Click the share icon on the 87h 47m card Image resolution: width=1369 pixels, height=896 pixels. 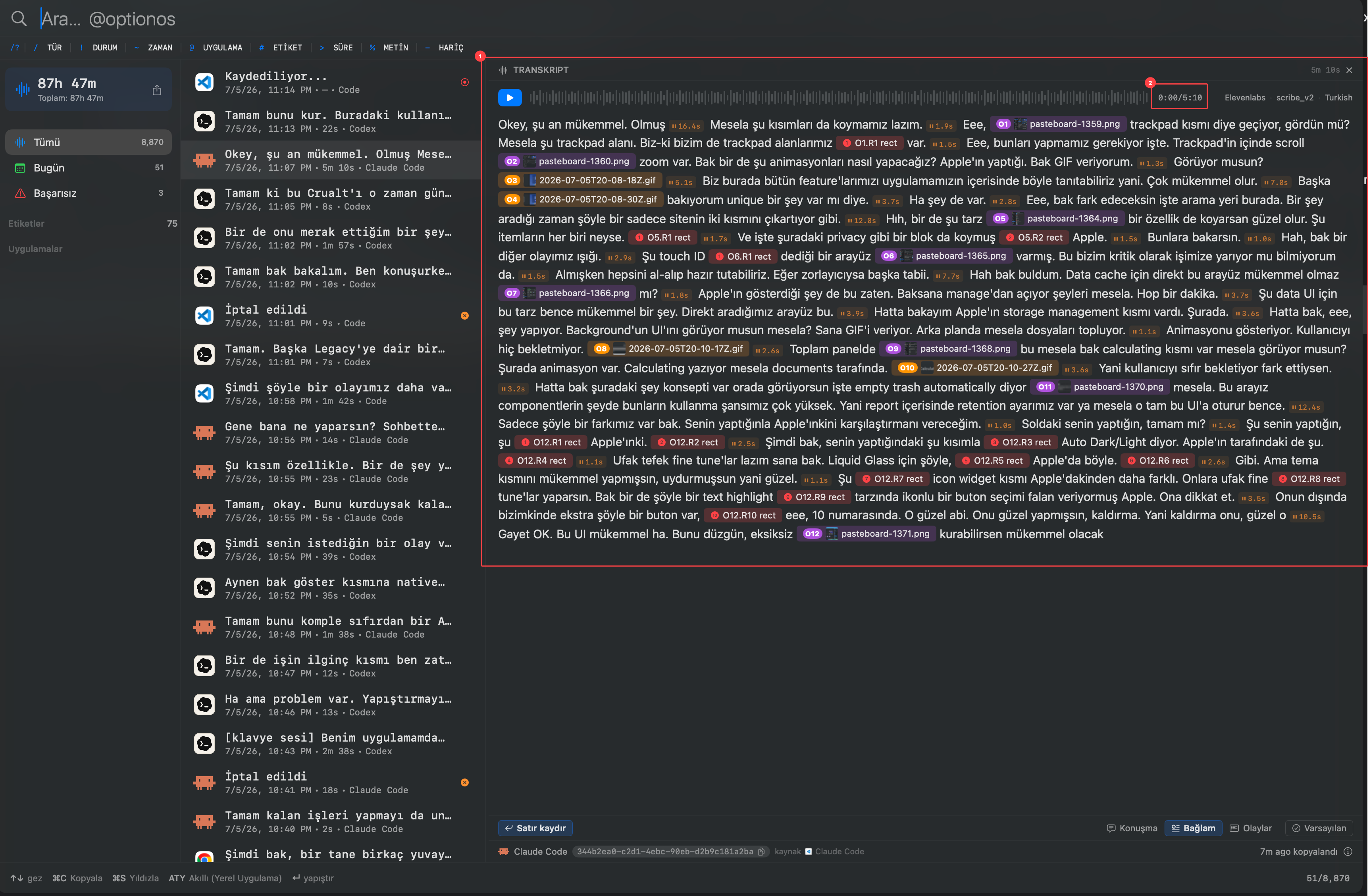coord(156,90)
